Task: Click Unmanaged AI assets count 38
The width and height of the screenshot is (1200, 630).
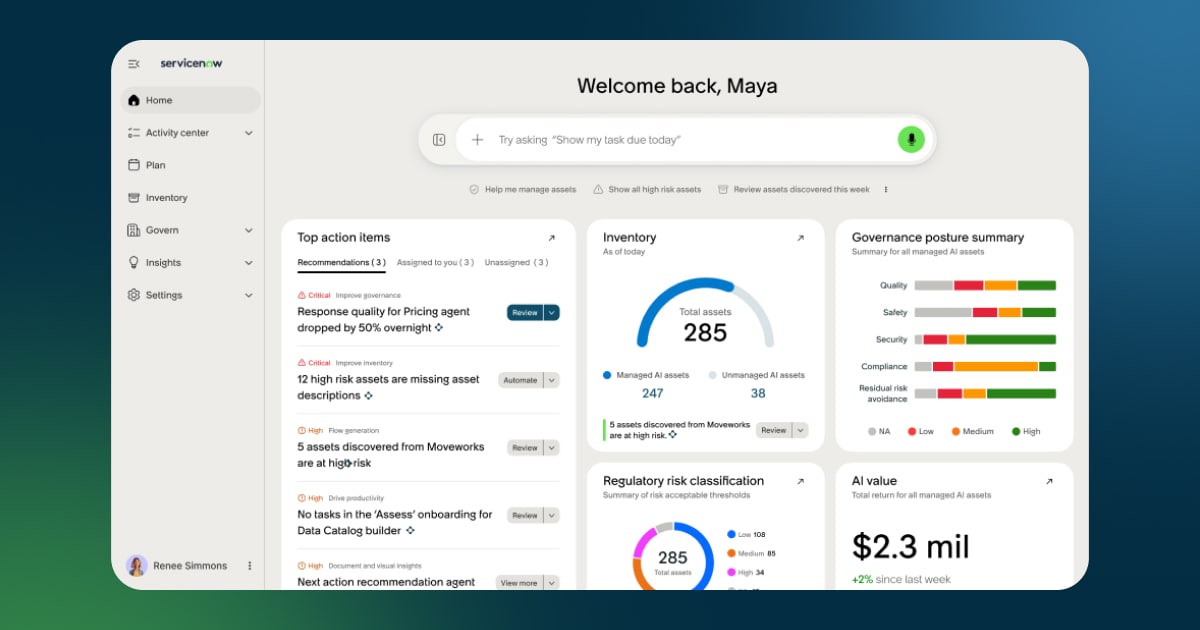Action: pos(758,393)
